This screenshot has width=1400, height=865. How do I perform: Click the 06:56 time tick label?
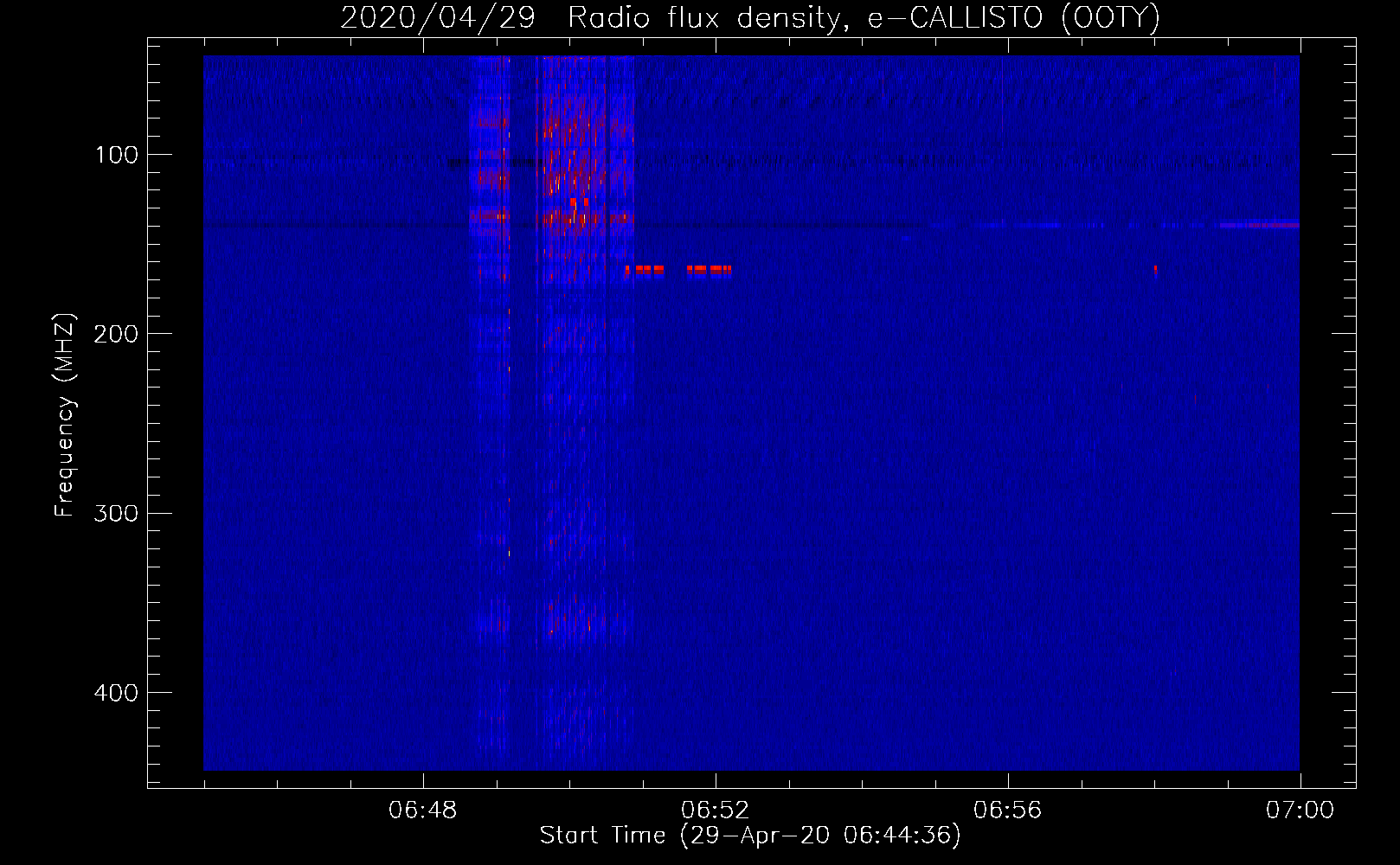pos(1008,811)
